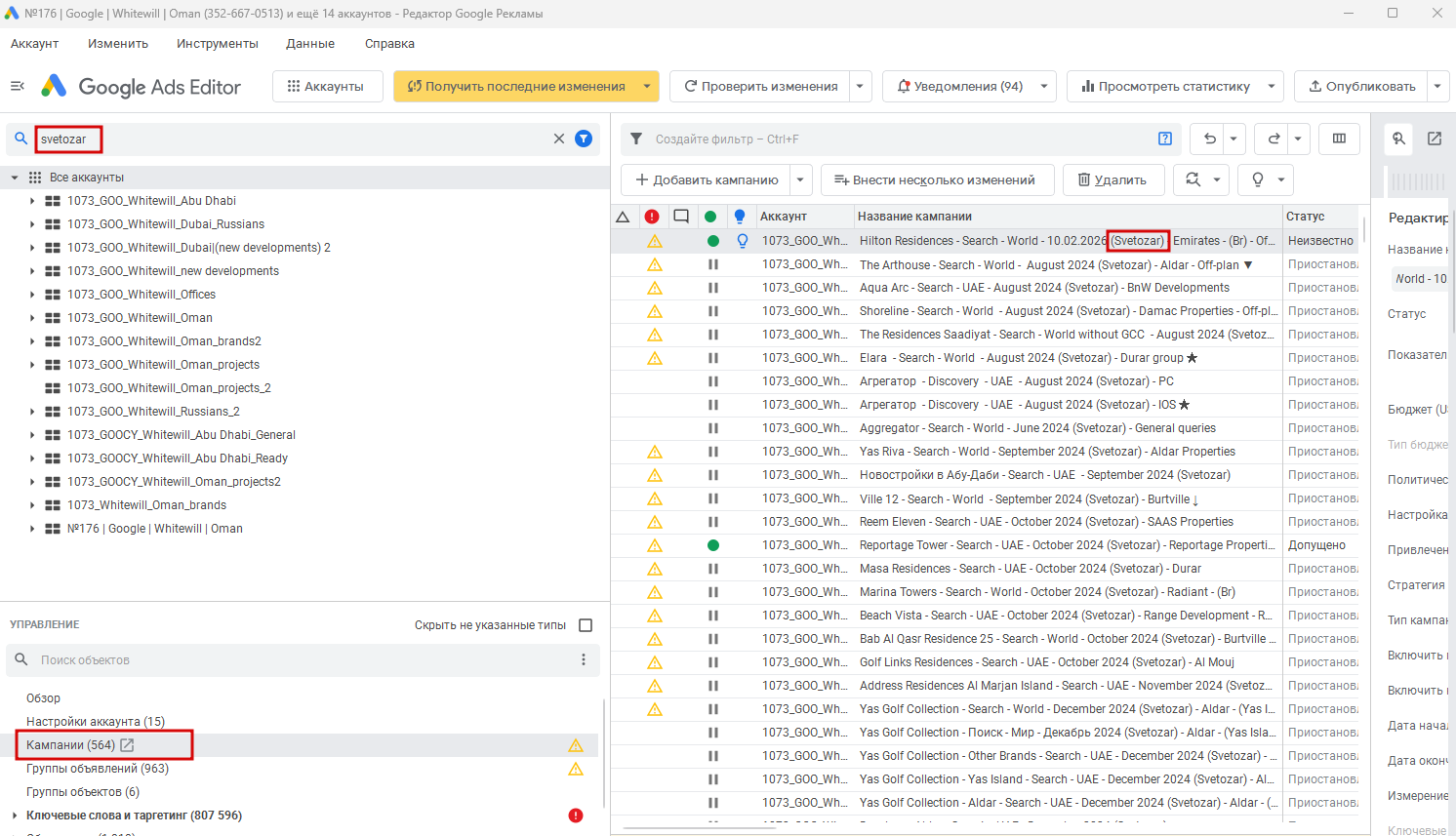Open the dropdown arrow beside Add campaign
Viewport: 1456px width, 836px height.
click(x=800, y=179)
